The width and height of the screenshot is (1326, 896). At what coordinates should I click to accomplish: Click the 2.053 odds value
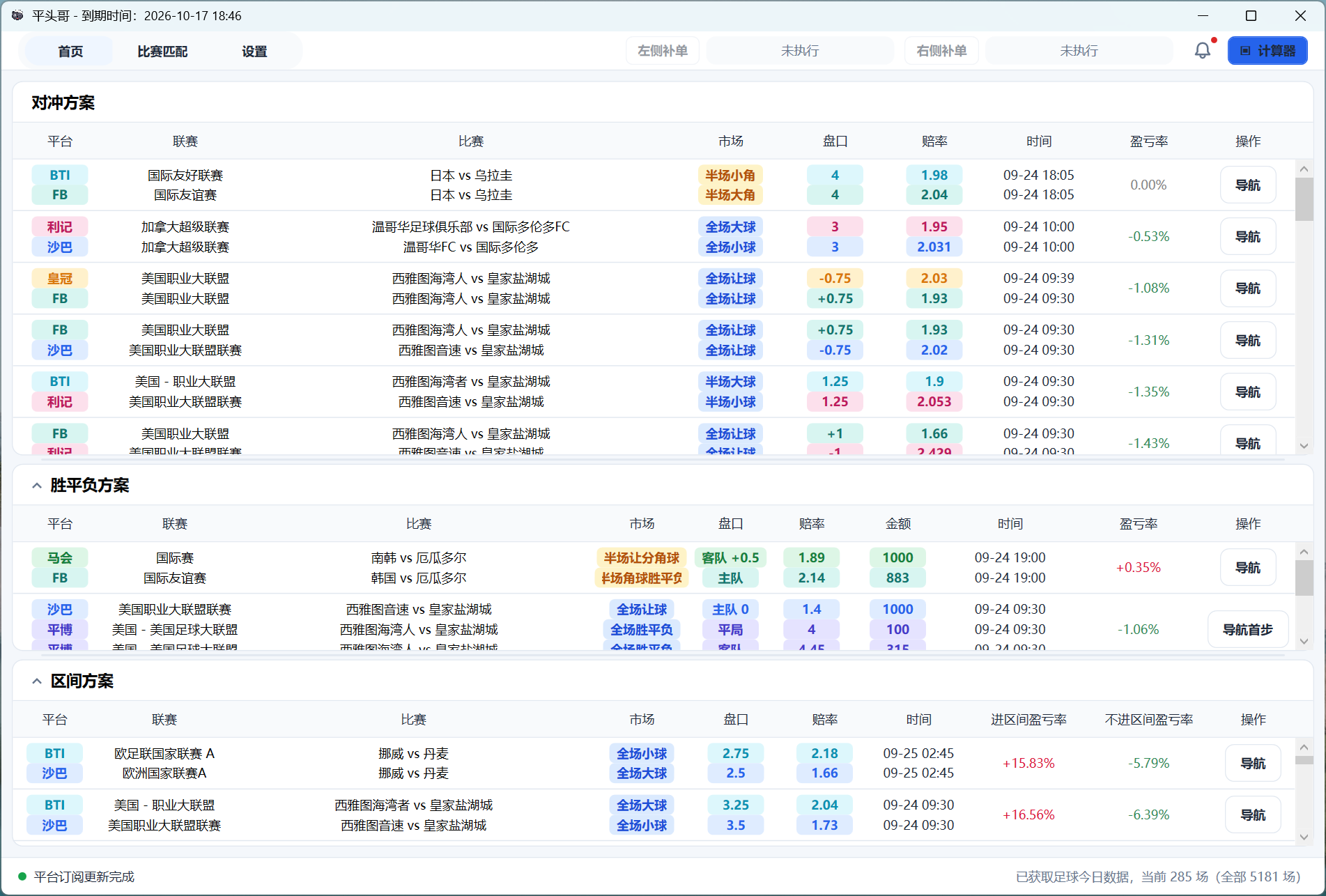[x=934, y=402]
